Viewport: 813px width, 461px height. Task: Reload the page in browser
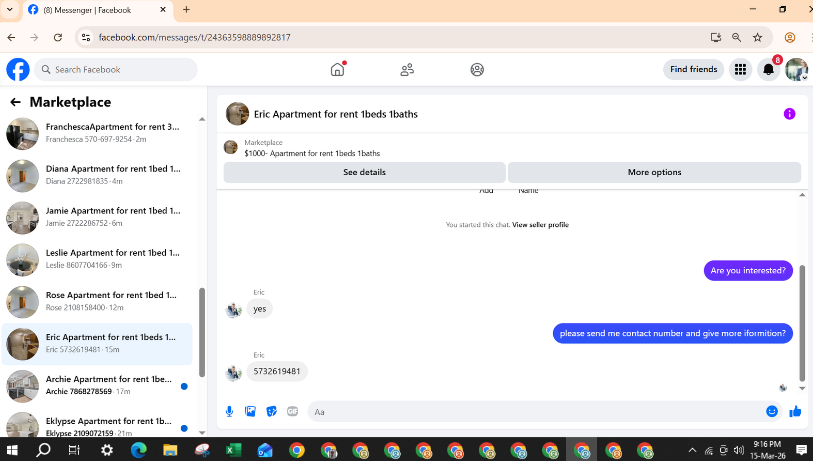(58, 37)
